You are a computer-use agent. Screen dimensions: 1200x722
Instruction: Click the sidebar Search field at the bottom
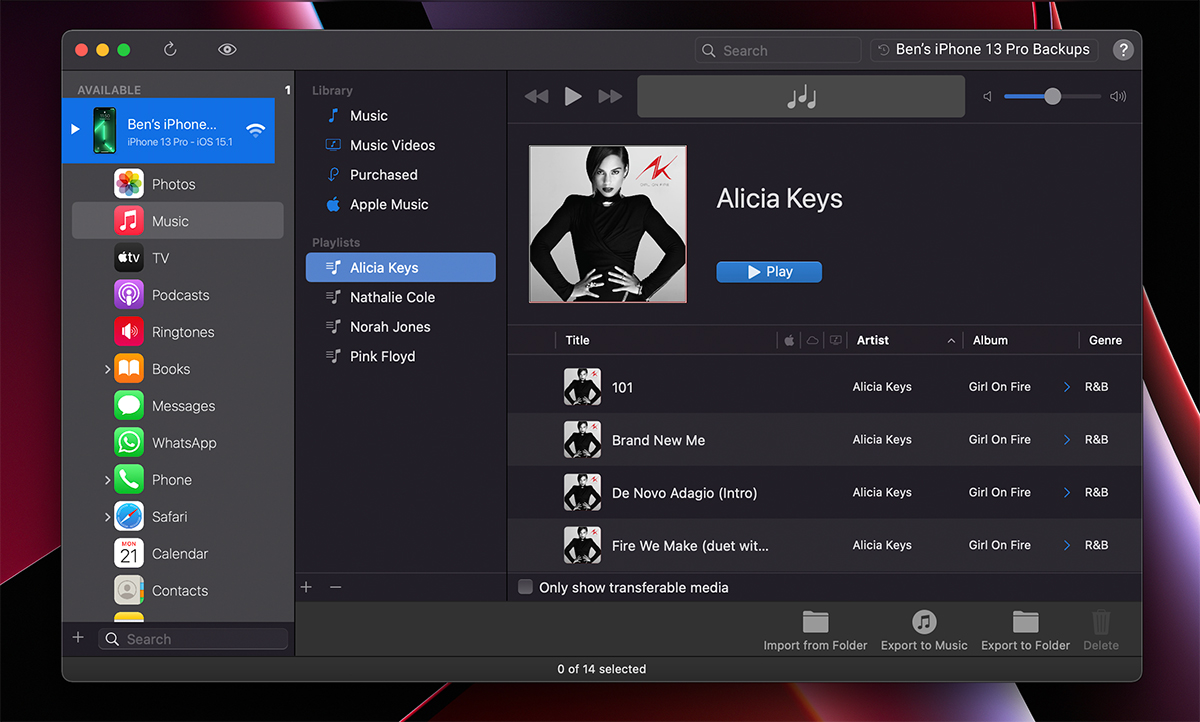(195, 639)
